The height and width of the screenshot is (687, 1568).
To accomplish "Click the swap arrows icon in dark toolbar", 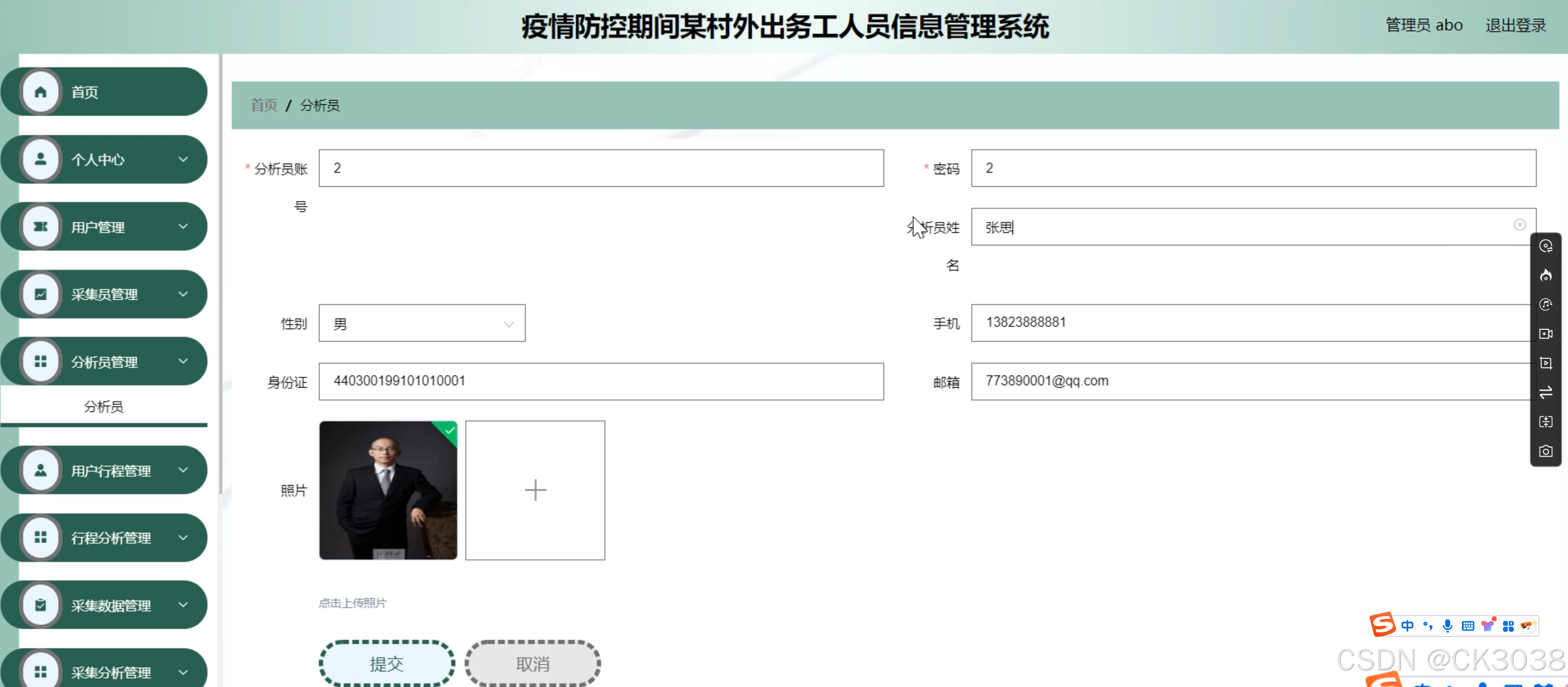I will coord(1545,392).
